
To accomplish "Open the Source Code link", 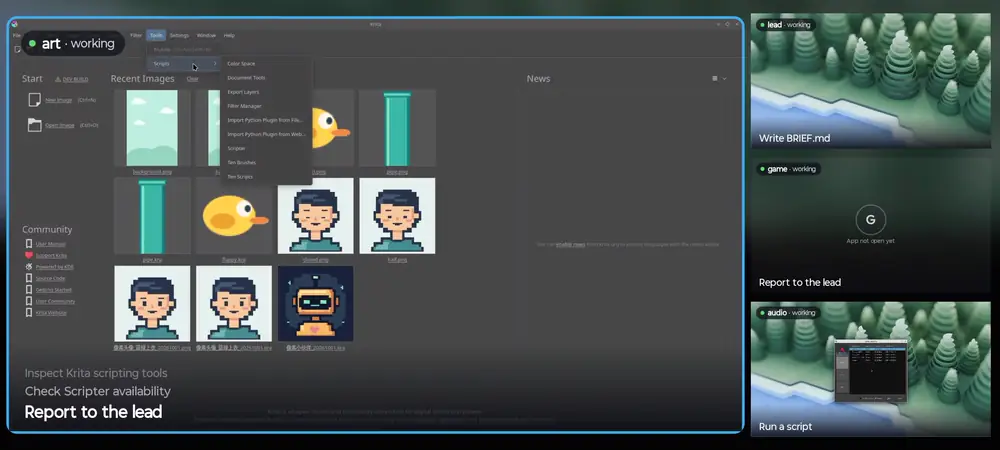I will (50, 279).
